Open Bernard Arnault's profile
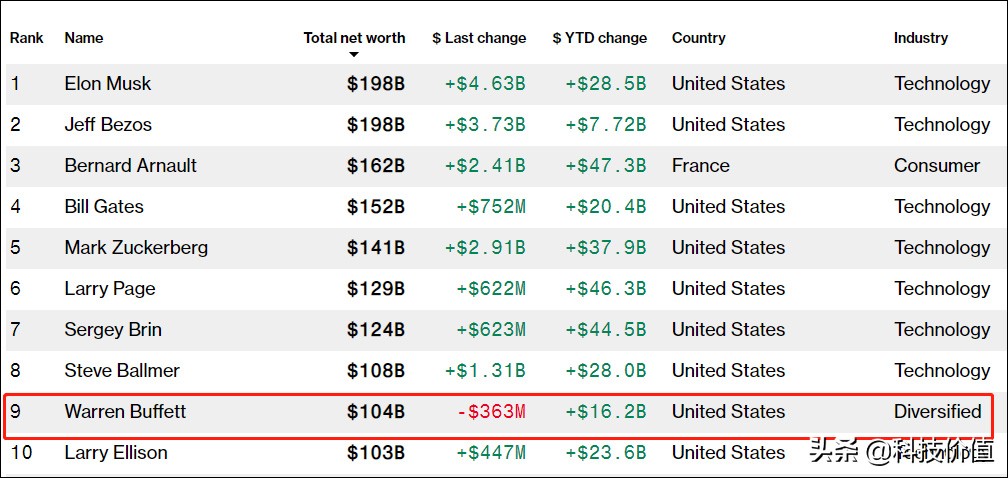This screenshot has height=478, width=1008. 130,166
